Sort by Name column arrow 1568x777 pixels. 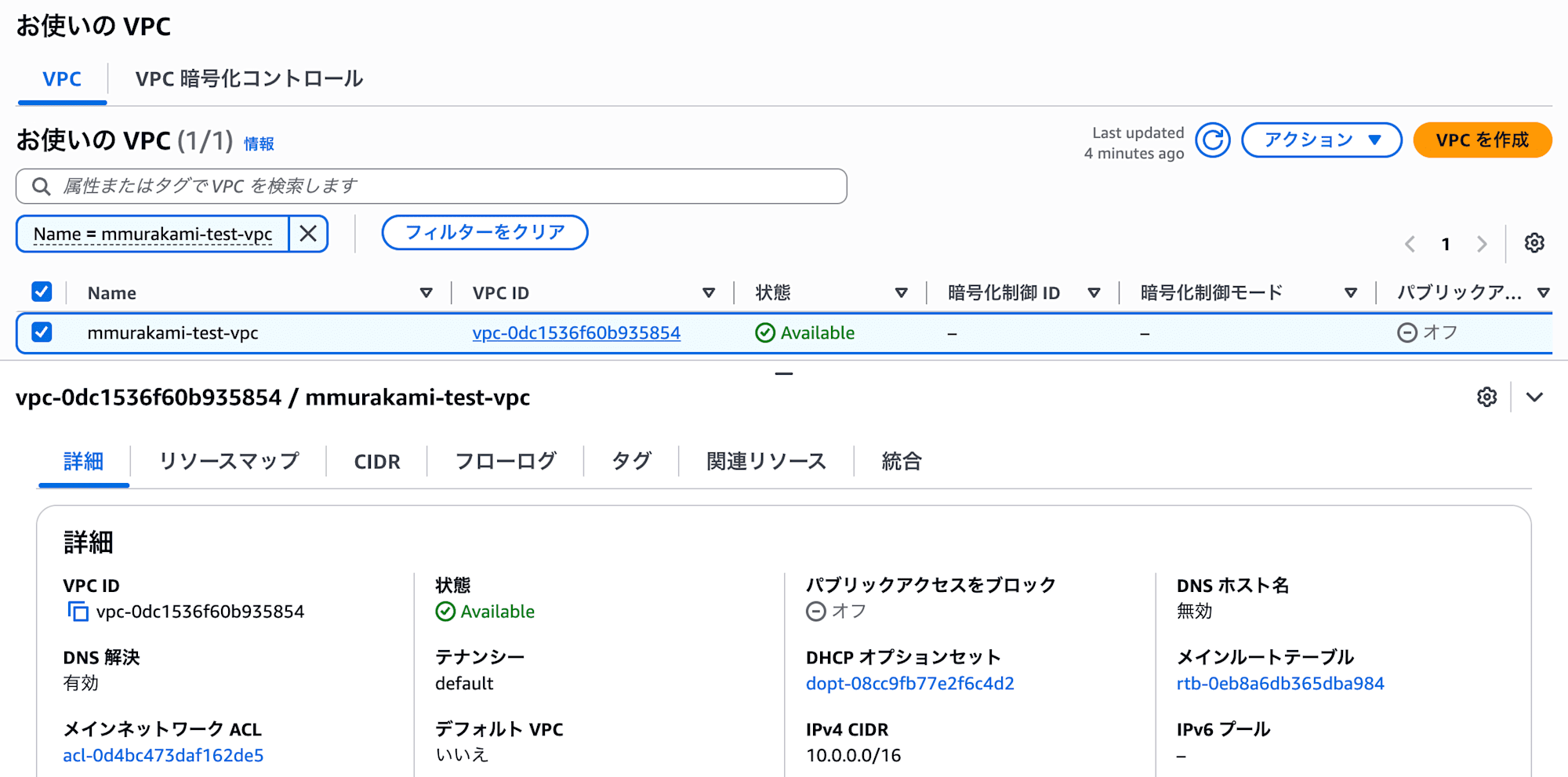(426, 292)
